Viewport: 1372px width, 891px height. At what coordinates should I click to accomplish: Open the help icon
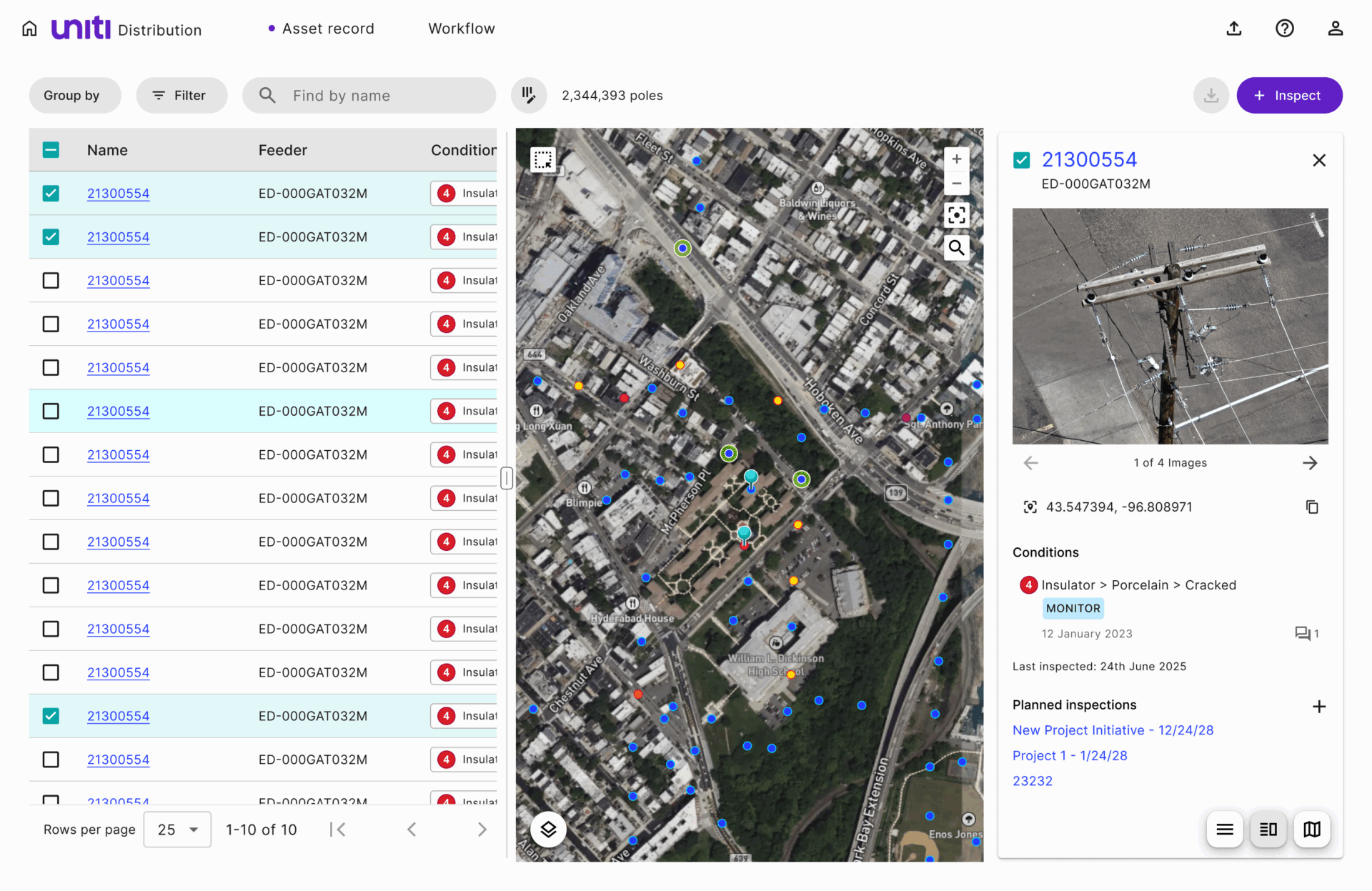tap(1284, 29)
